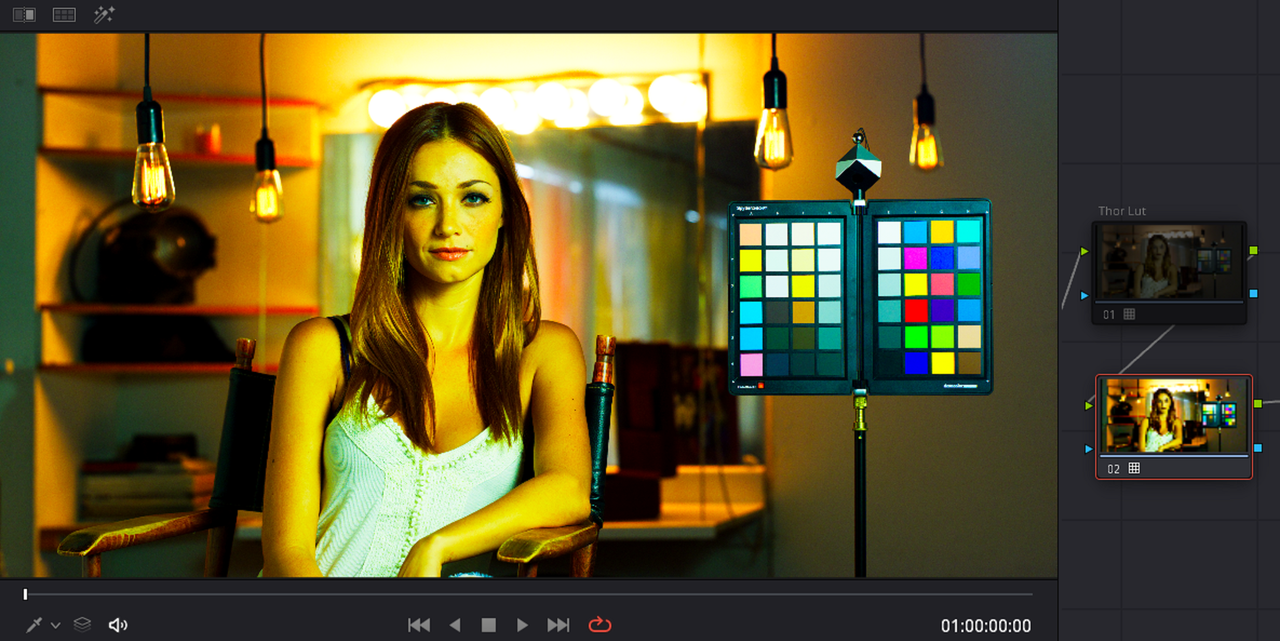Jump to the first frame
1280x641 pixels.
pyautogui.click(x=419, y=625)
